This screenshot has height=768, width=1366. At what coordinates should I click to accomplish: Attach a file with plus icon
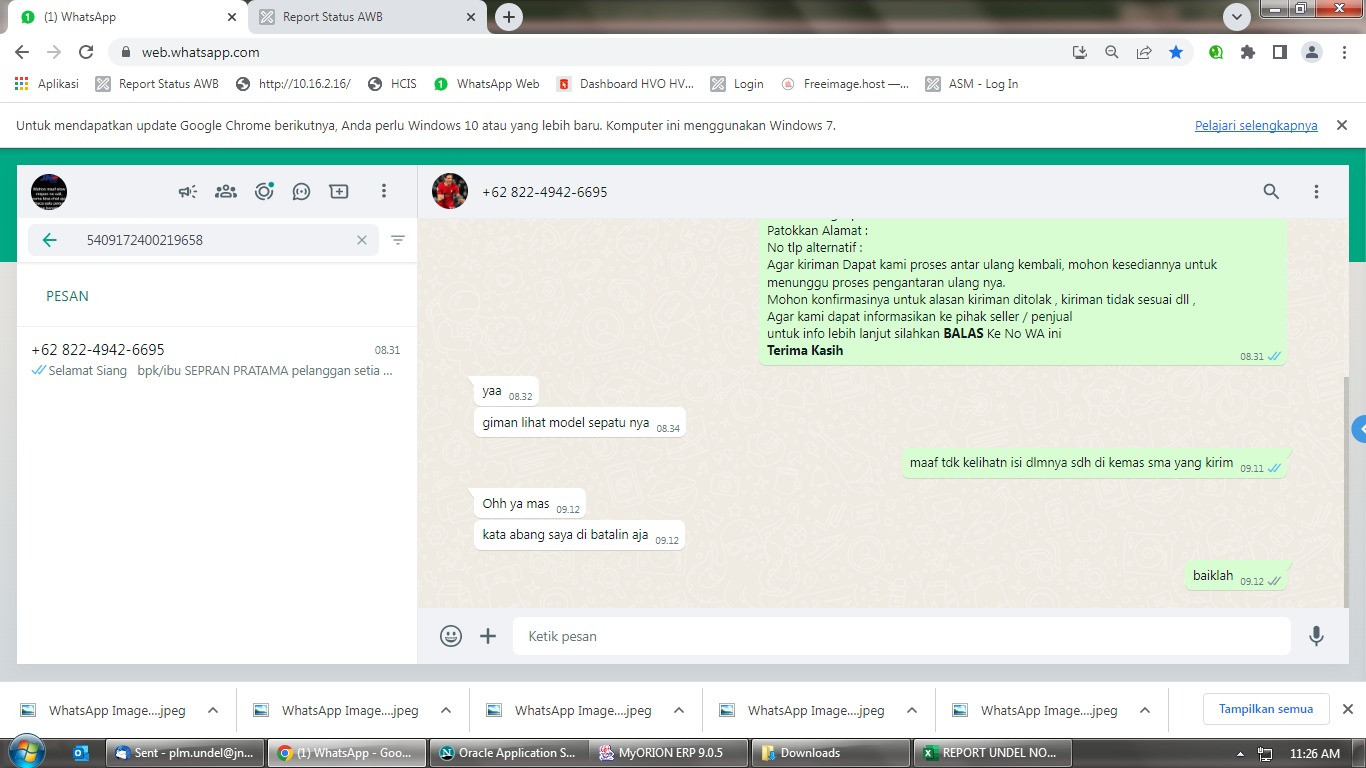[488, 636]
